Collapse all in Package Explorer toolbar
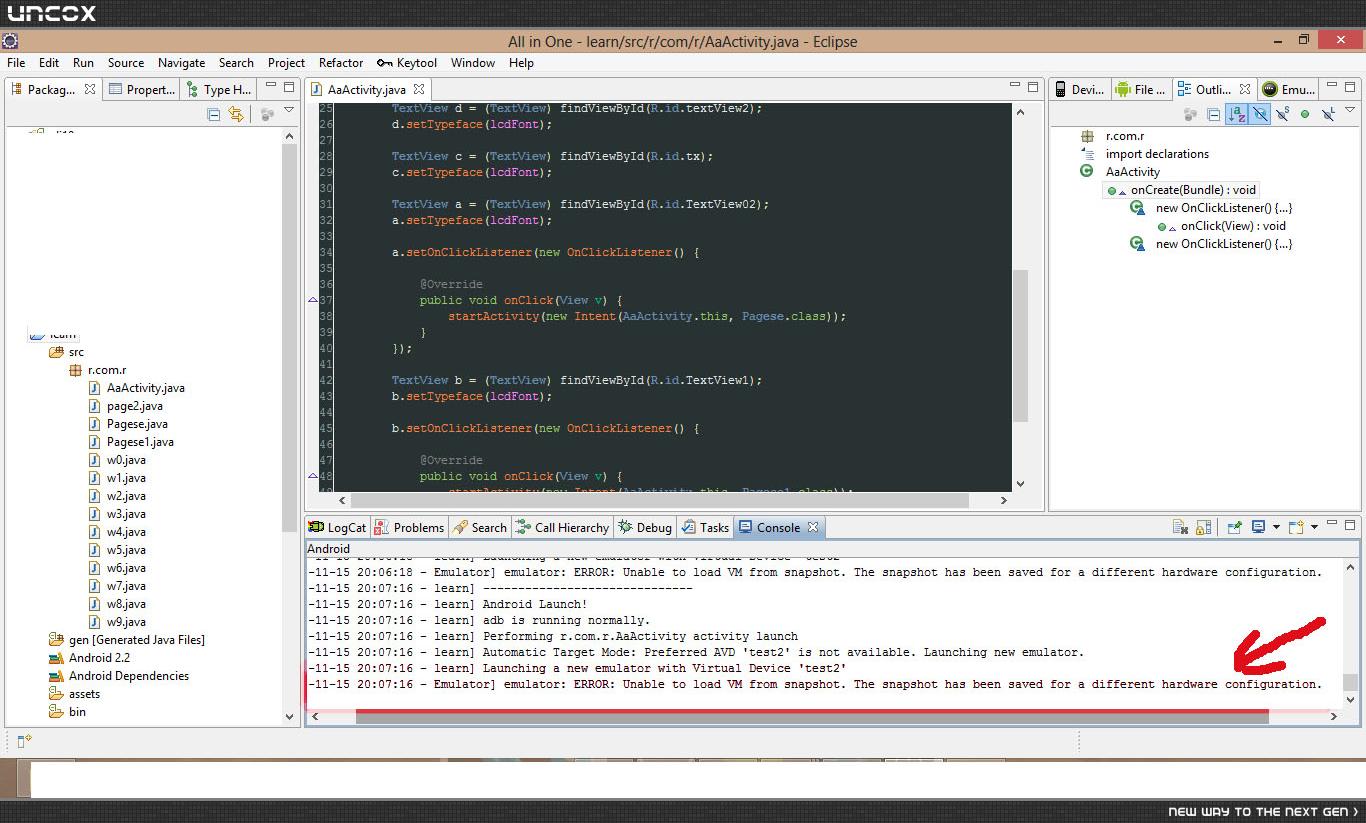1366x823 pixels. click(x=214, y=114)
